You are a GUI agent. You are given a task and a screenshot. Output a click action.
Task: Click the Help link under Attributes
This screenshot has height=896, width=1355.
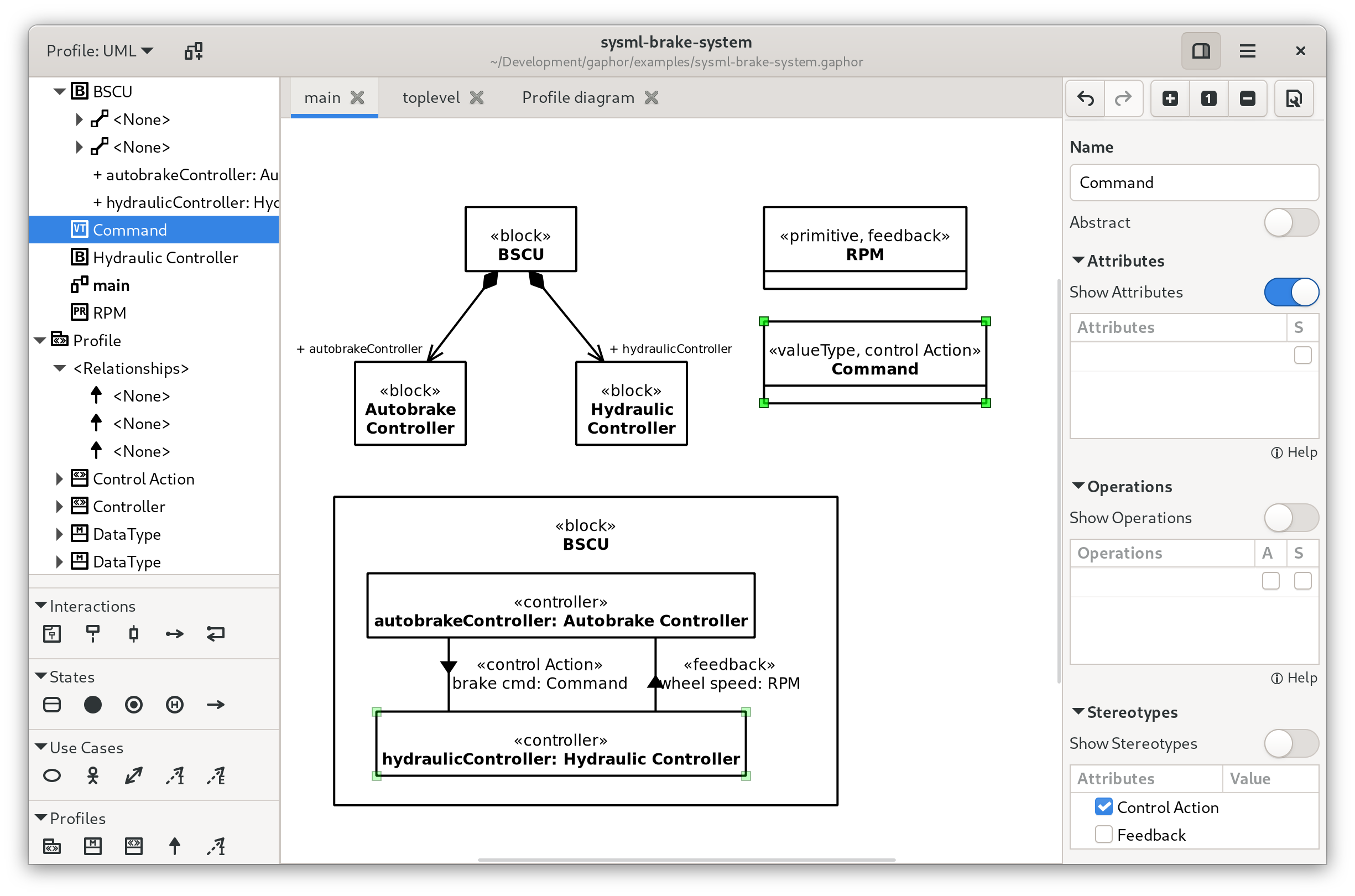tap(1295, 452)
